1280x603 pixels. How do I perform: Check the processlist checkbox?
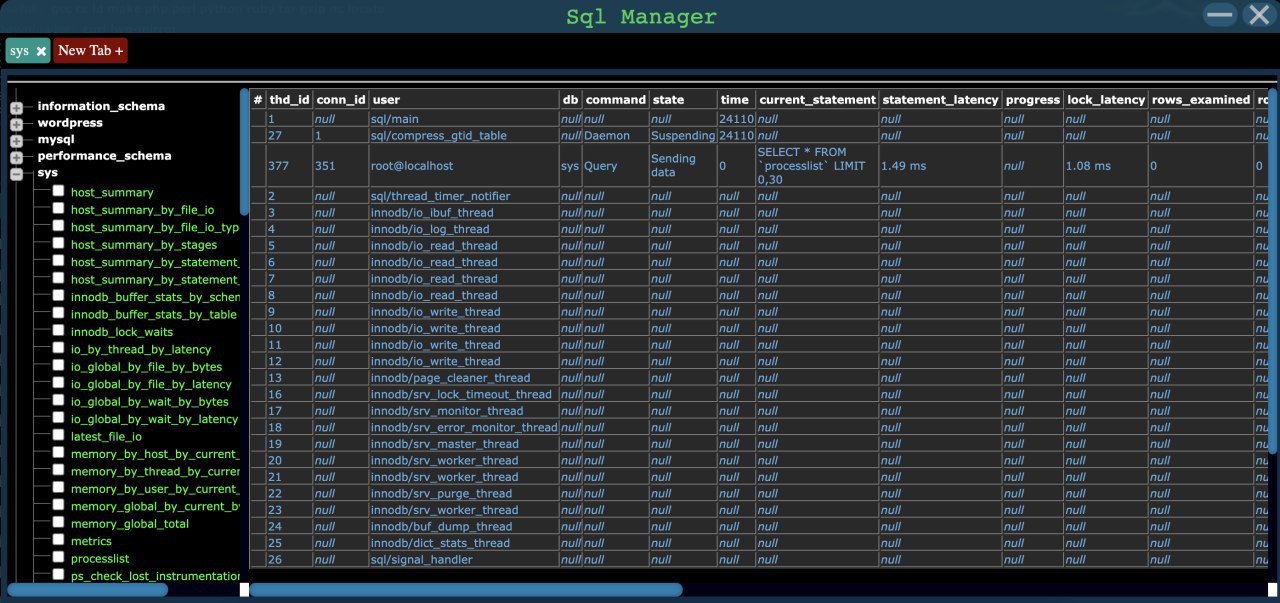58,558
